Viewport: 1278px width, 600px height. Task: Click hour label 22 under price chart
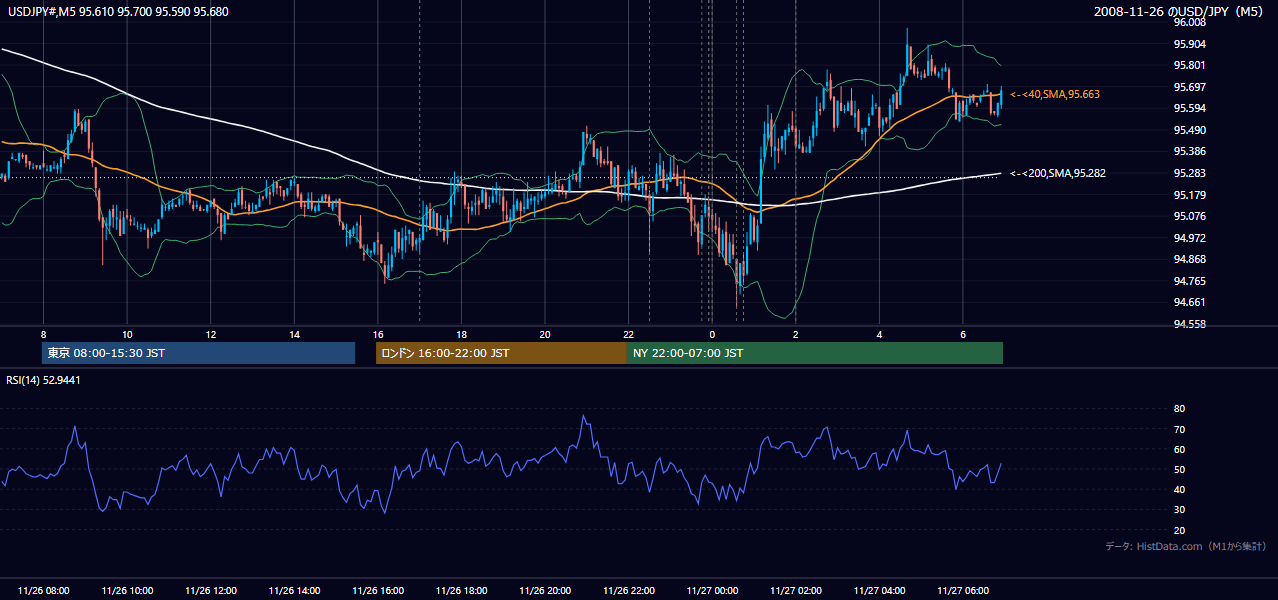click(x=628, y=334)
